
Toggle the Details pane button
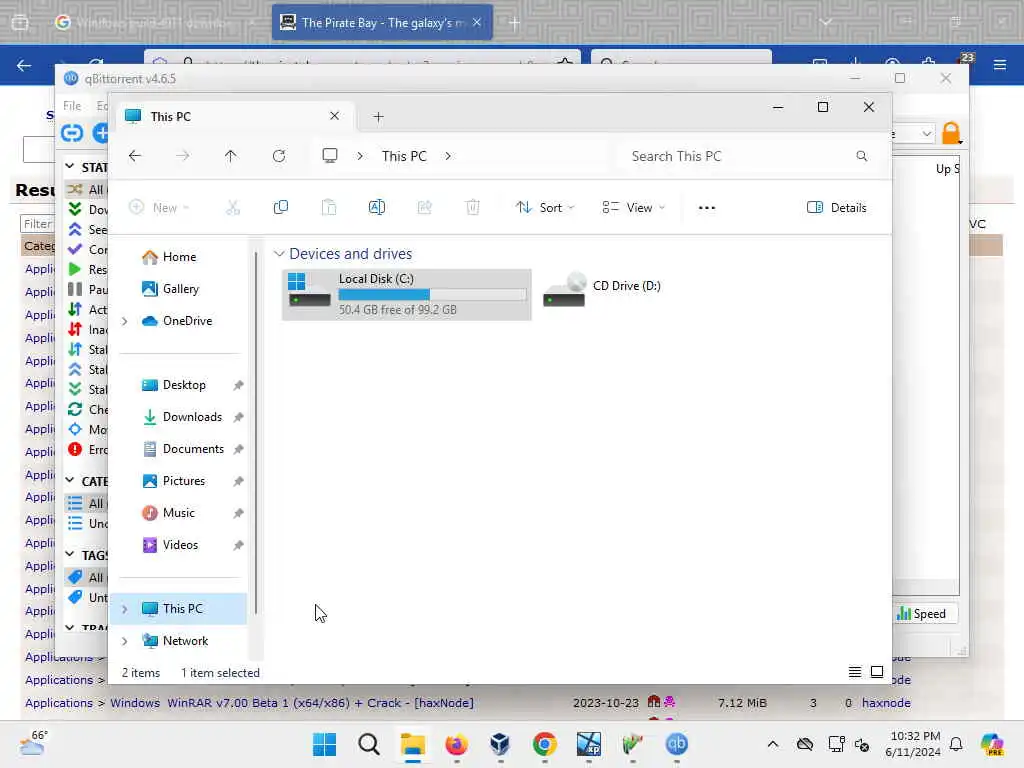point(837,208)
